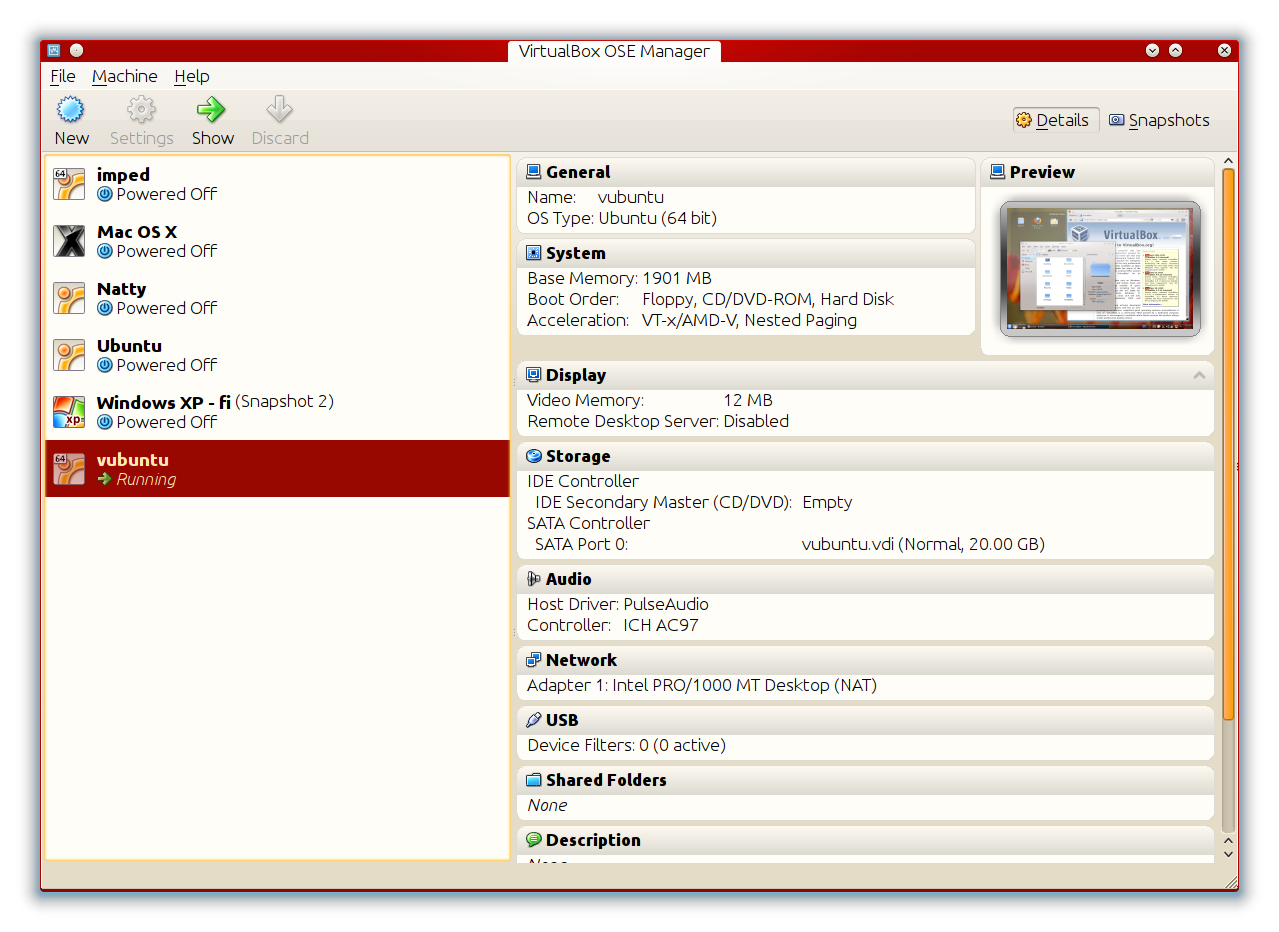Click the System section chip icon
The image size is (1279, 932).
click(x=534, y=253)
